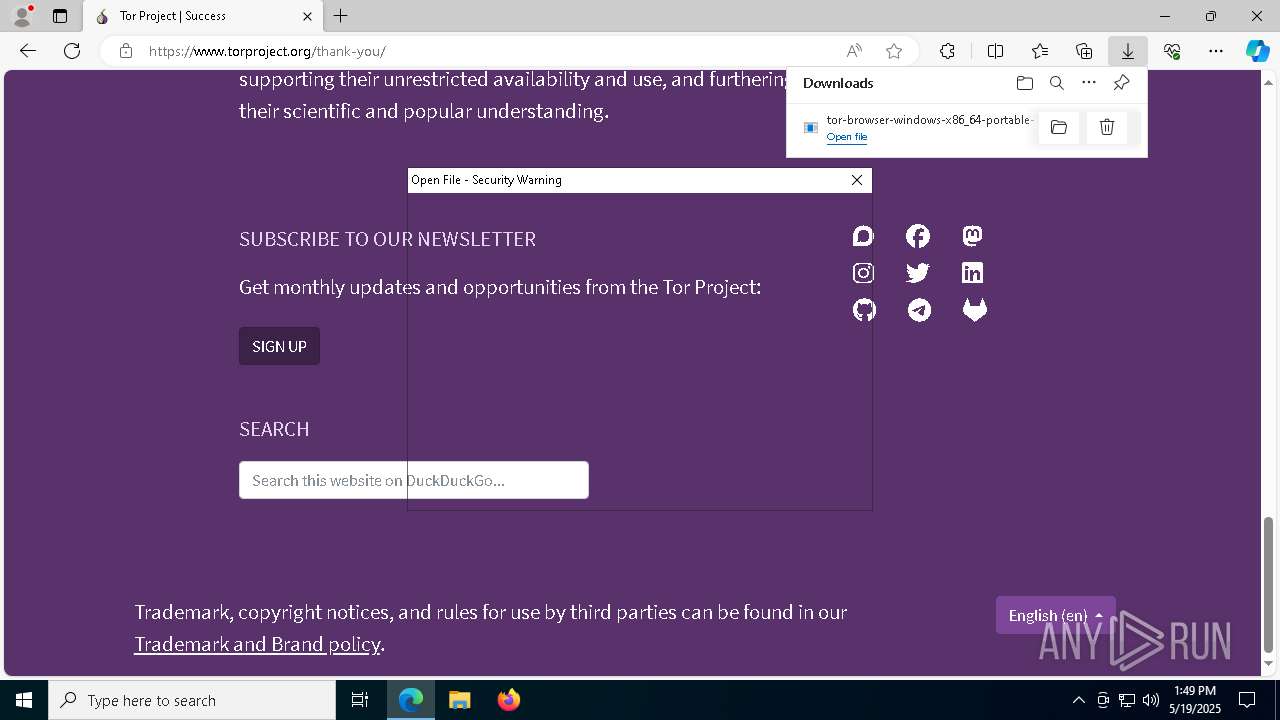Go back to previous page

(28, 51)
